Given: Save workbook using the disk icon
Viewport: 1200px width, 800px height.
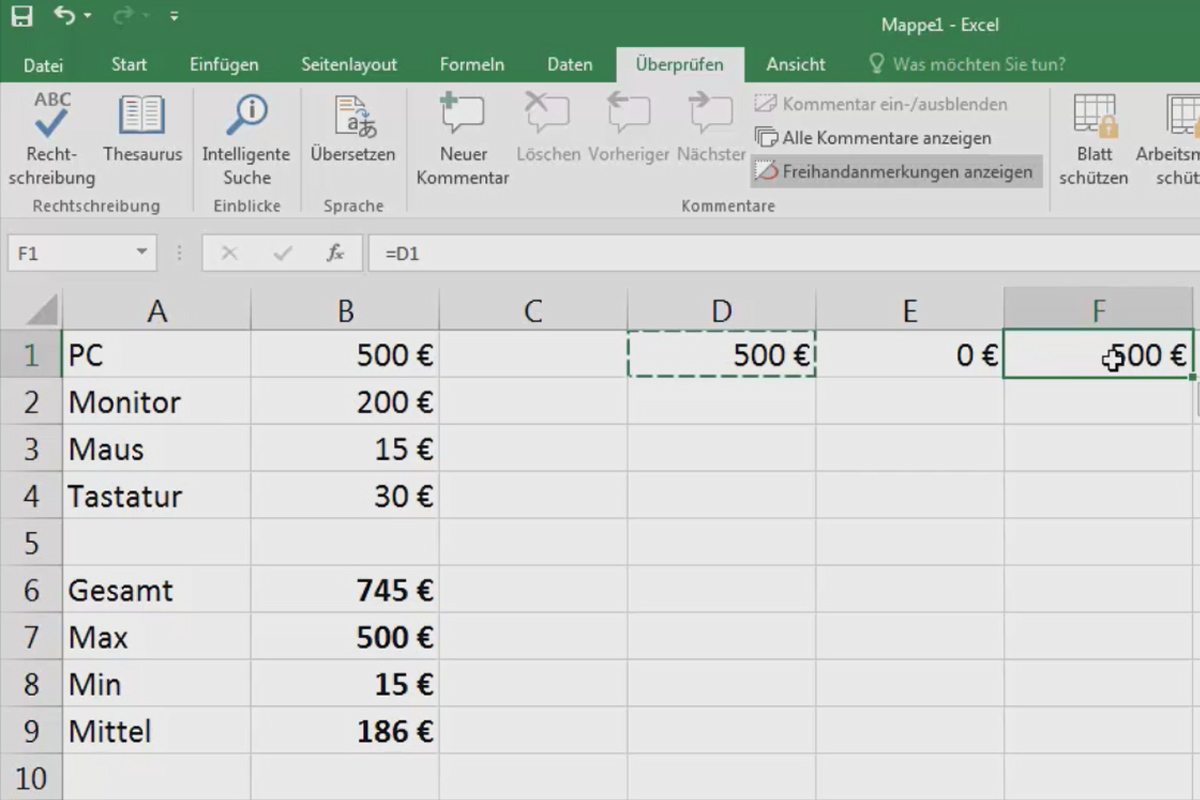Looking at the screenshot, I should [x=21, y=16].
